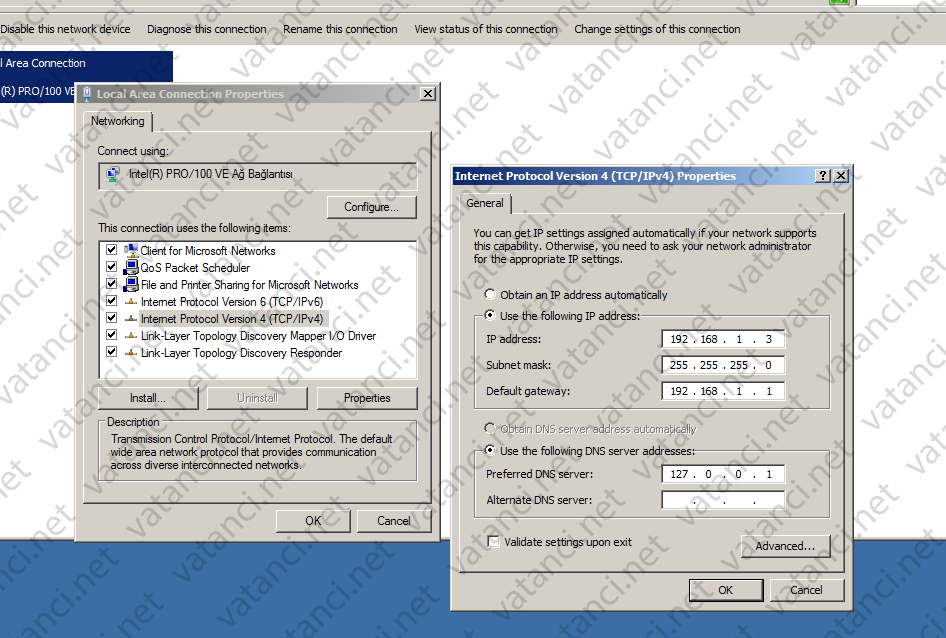Click the help question mark in TCP/IPv4 title bar
Viewport: 946px width, 638px height.
pyautogui.click(x=822, y=175)
